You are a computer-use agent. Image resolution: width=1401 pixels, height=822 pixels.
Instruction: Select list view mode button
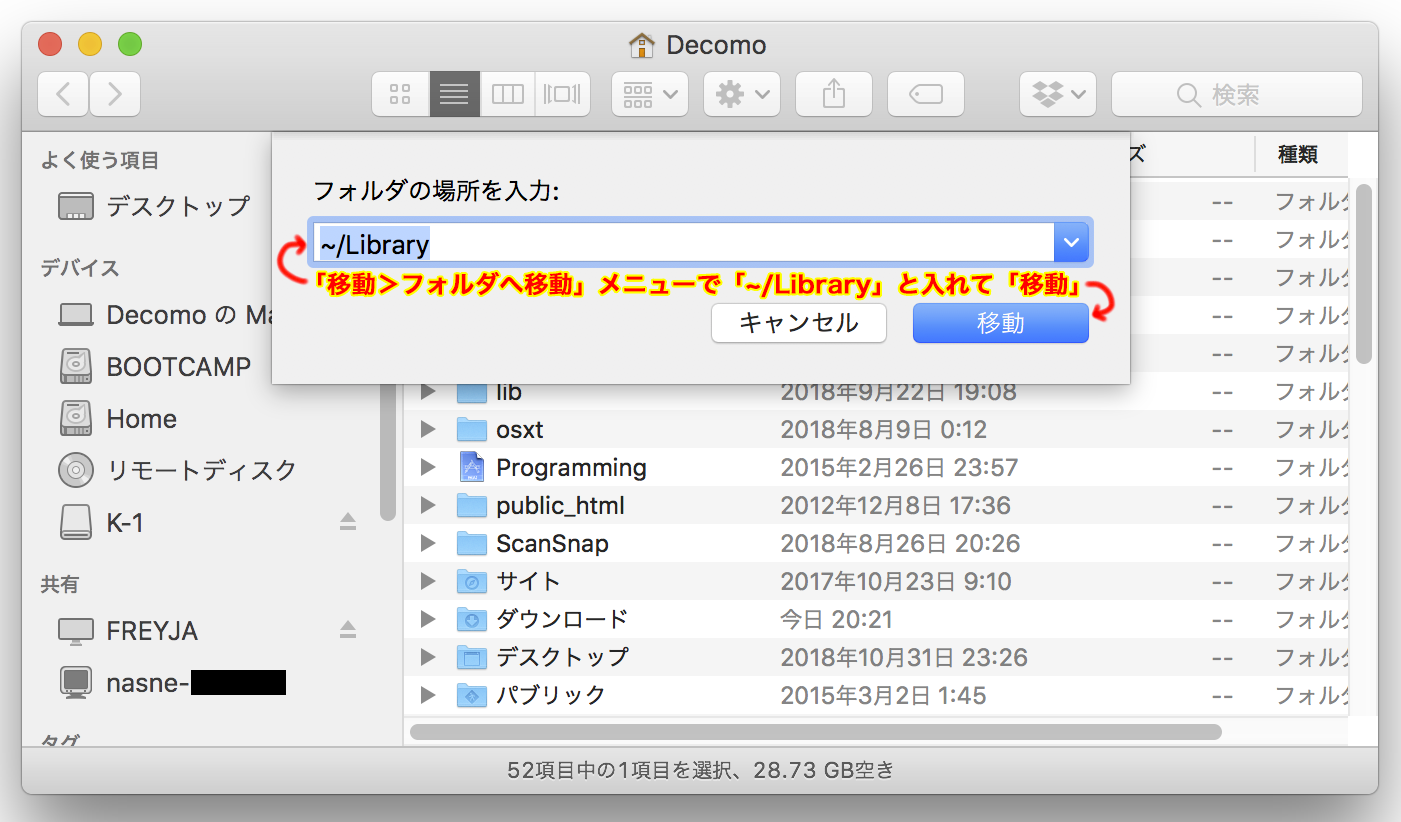[454, 95]
